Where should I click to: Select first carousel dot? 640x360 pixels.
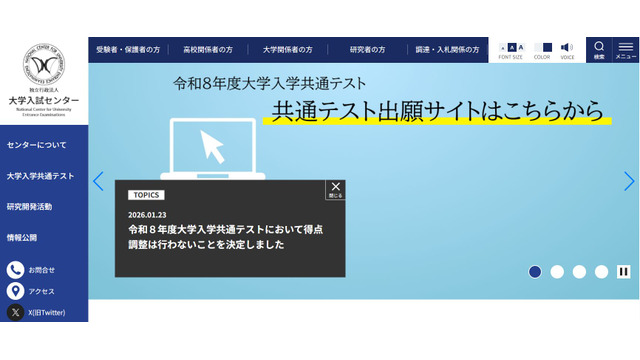coord(535,272)
